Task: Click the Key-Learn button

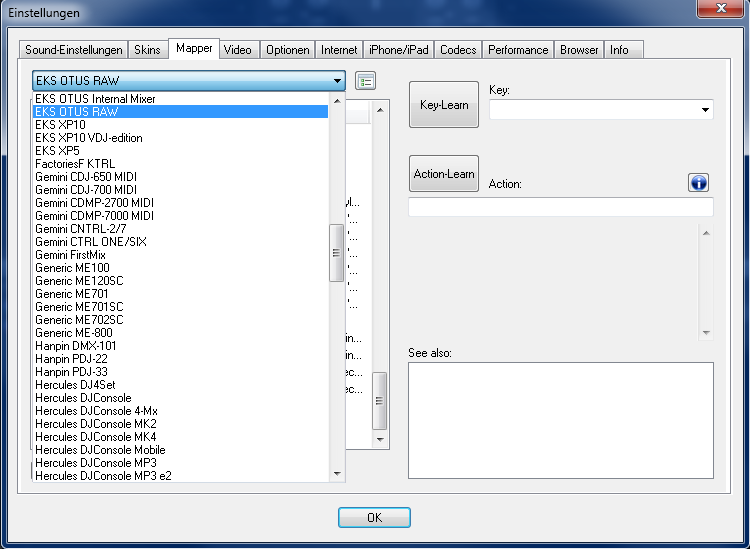Action: [444, 105]
